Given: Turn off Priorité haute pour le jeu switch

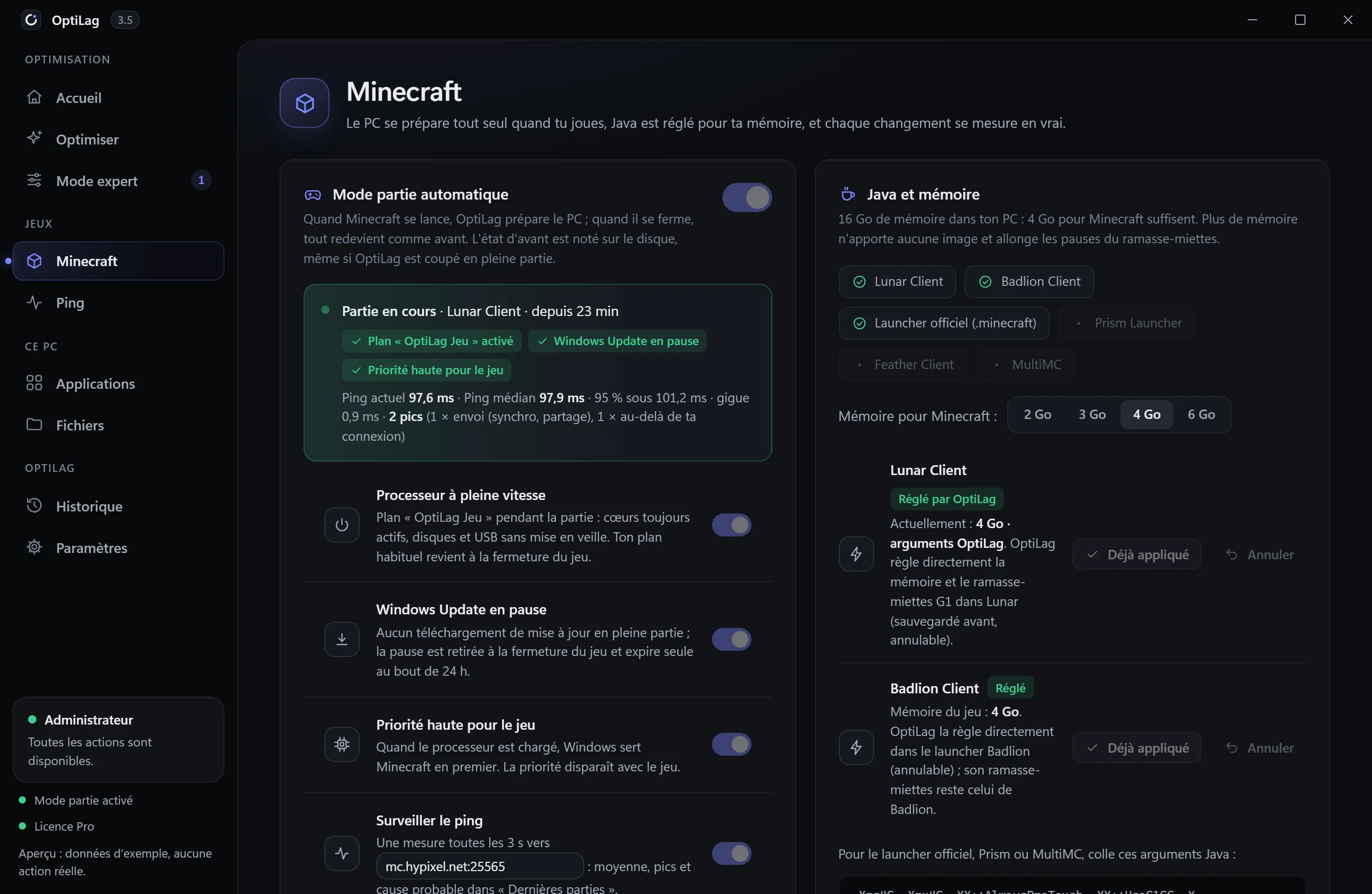Looking at the screenshot, I should click(732, 745).
